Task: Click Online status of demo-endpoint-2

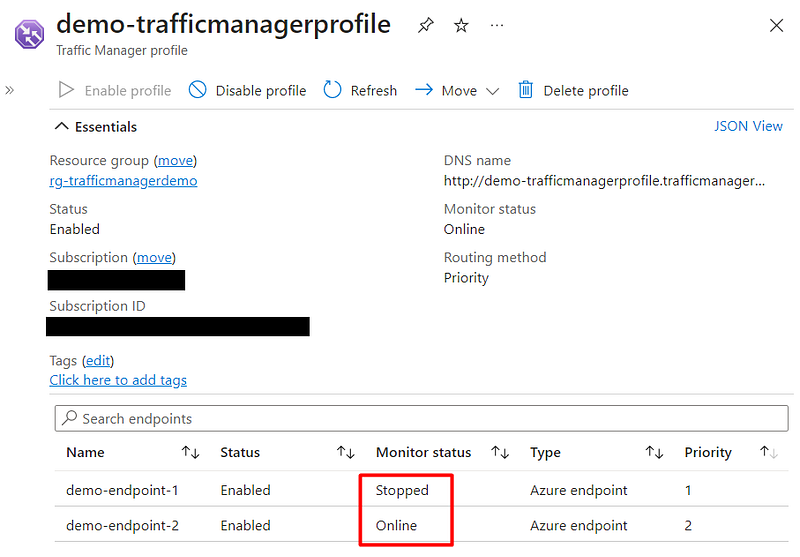Action: (x=396, y=525)
